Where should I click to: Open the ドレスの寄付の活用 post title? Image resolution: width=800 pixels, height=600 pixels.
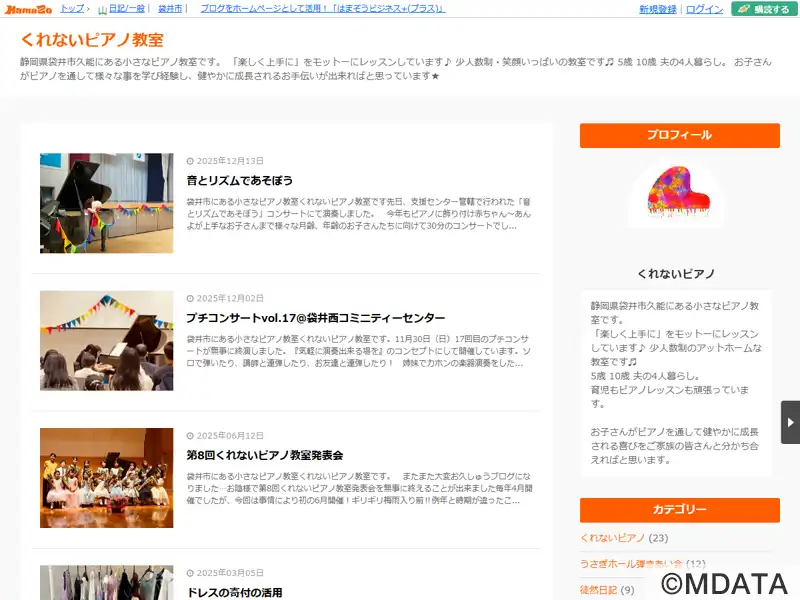234,592
